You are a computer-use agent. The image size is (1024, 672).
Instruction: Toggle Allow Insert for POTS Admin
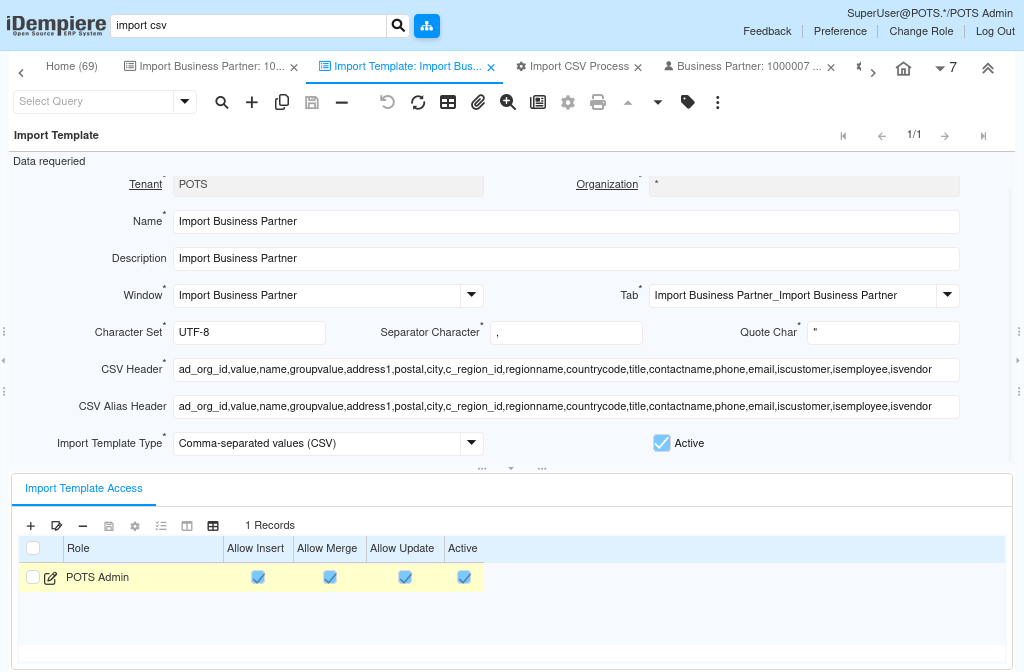coord(258,577)
